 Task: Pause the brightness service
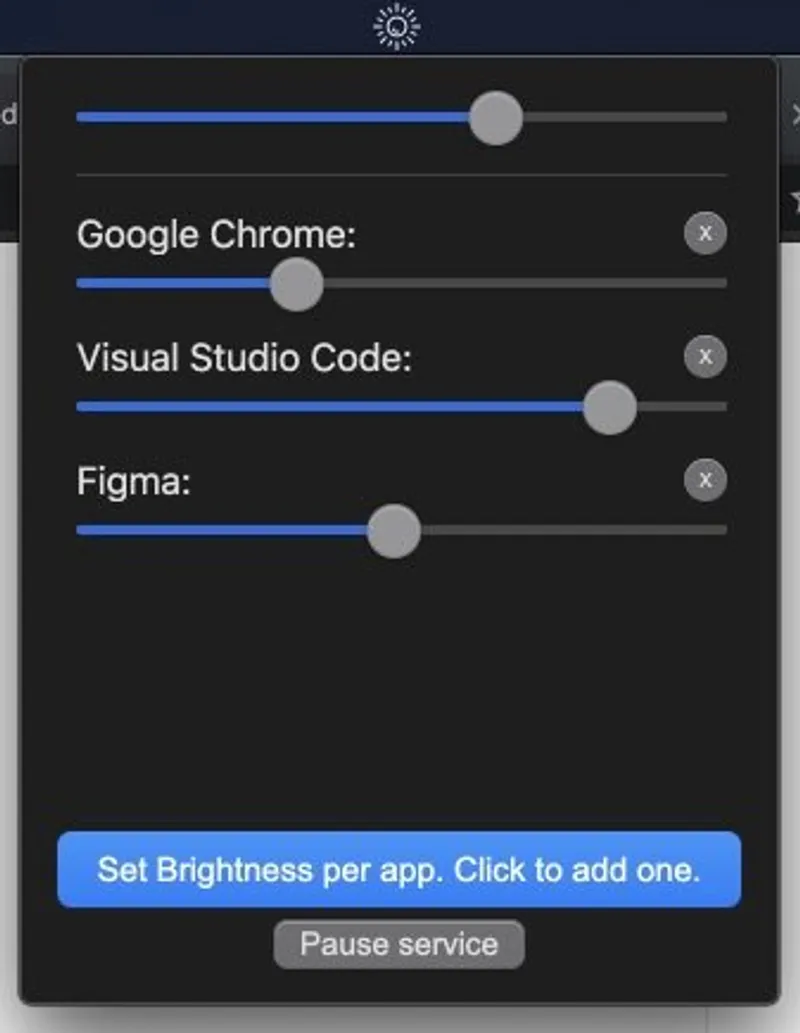click(397, 942)
